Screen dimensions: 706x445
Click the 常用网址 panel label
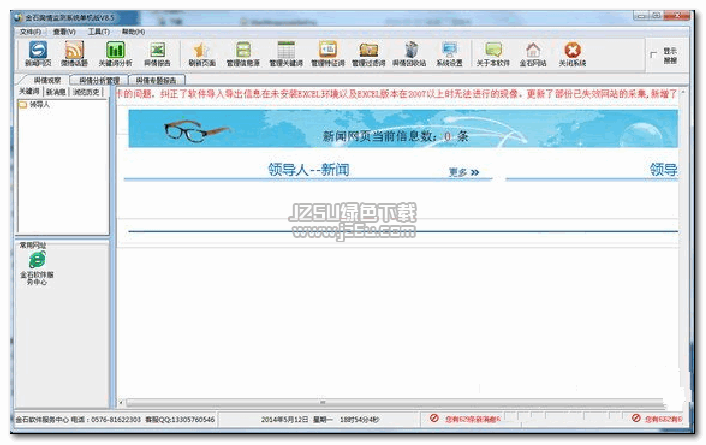pyautogui.click(x=32, y=245)
